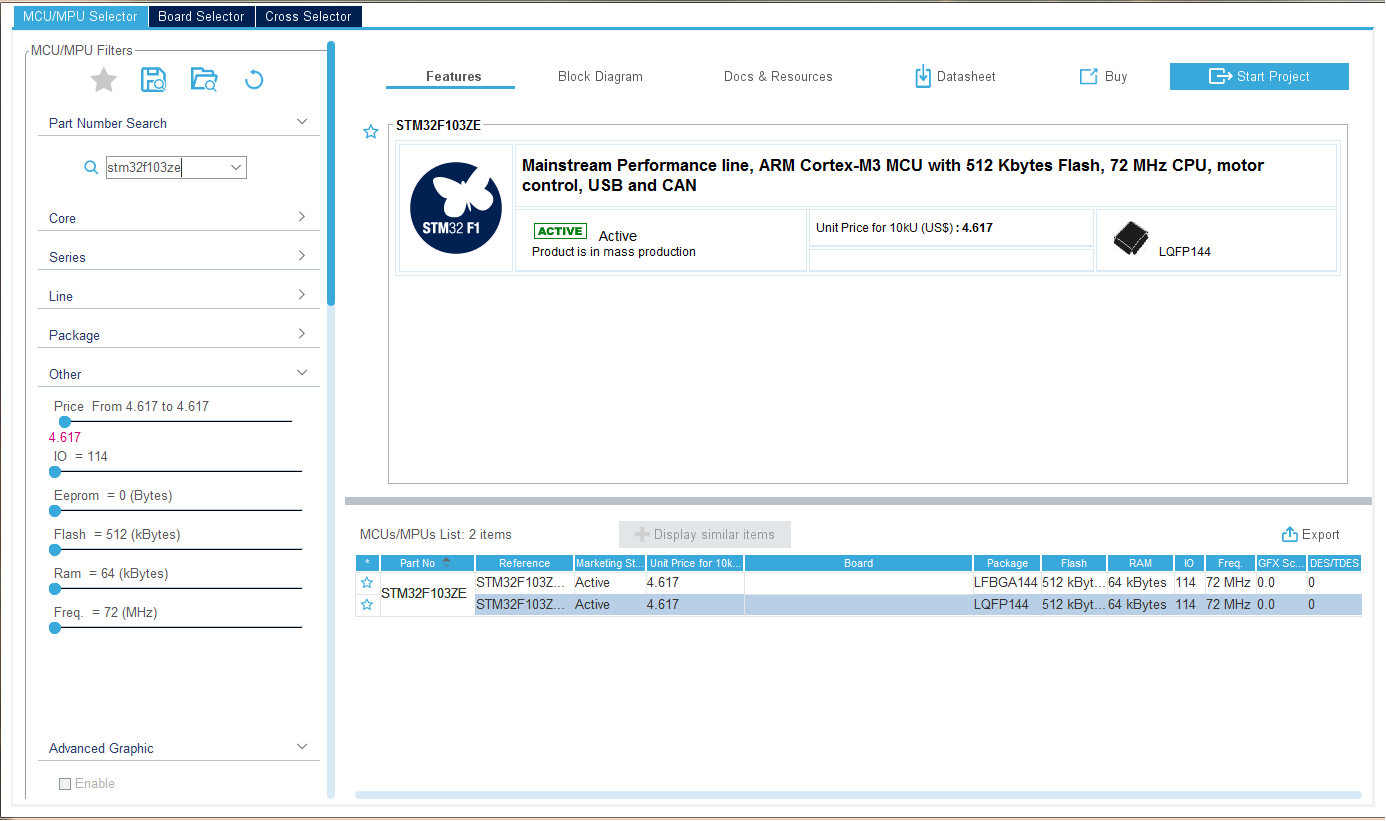Click the IO slider handle

click(x=55, y=471)
